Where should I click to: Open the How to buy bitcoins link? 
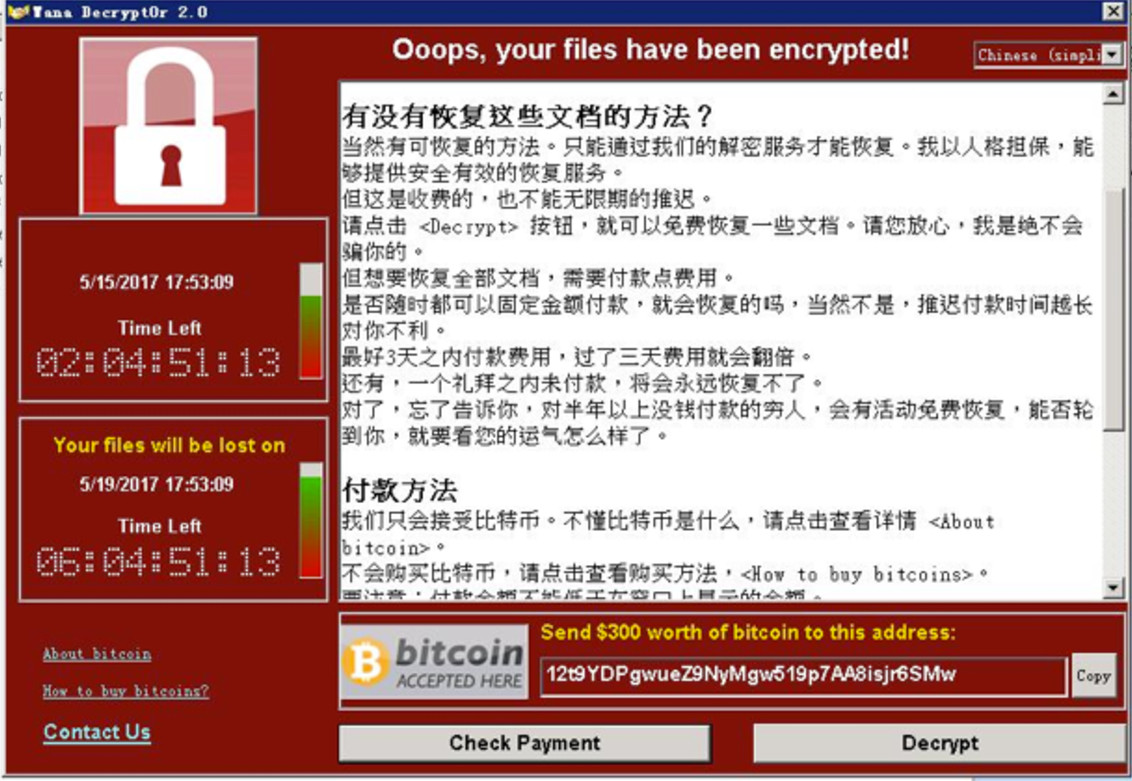[x=126, y=691]
